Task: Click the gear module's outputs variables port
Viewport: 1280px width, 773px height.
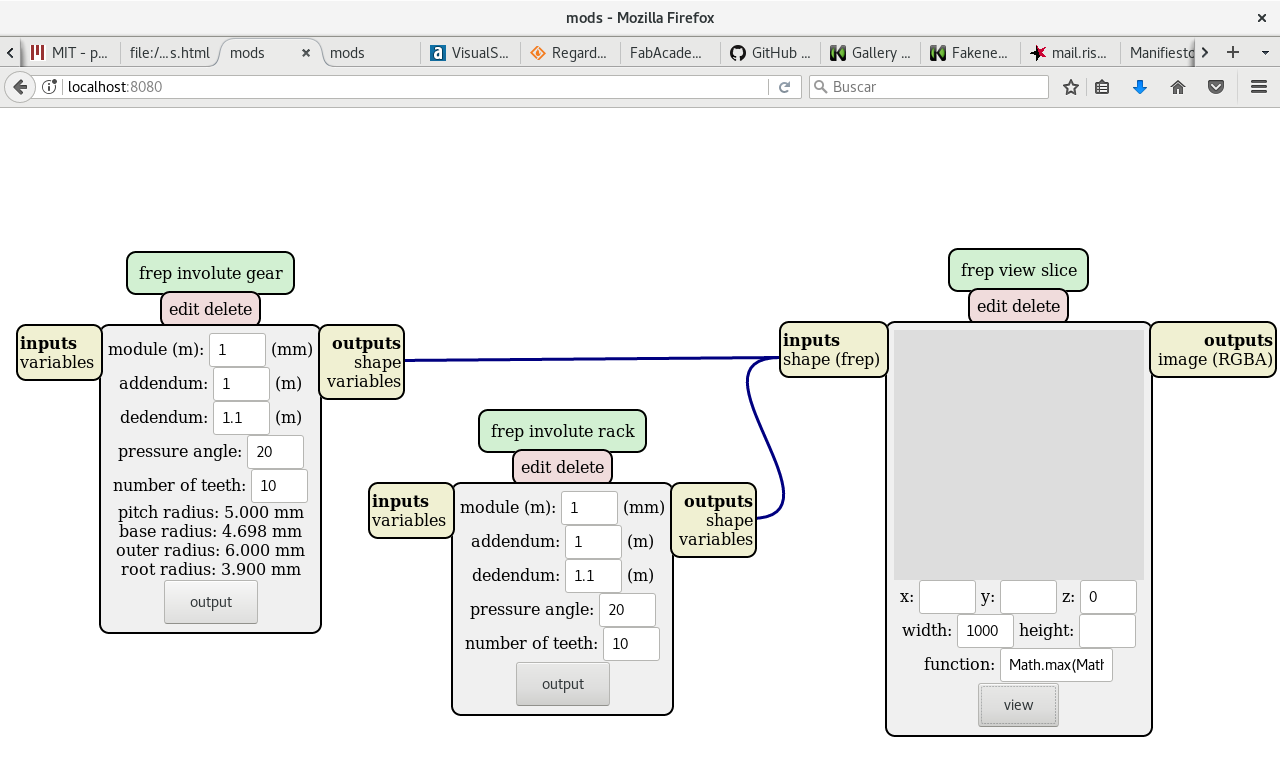Action: [364, 381]
